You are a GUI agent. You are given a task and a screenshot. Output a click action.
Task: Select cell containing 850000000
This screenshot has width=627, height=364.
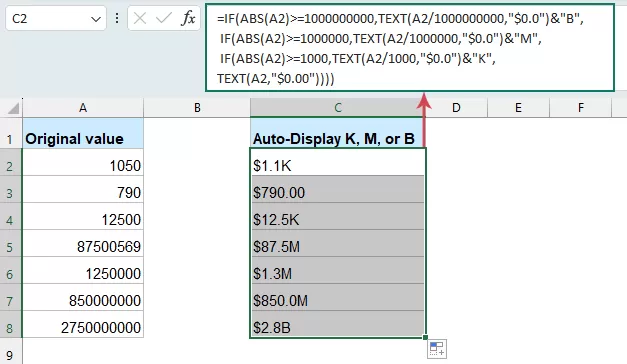click(x=83, y=297)
